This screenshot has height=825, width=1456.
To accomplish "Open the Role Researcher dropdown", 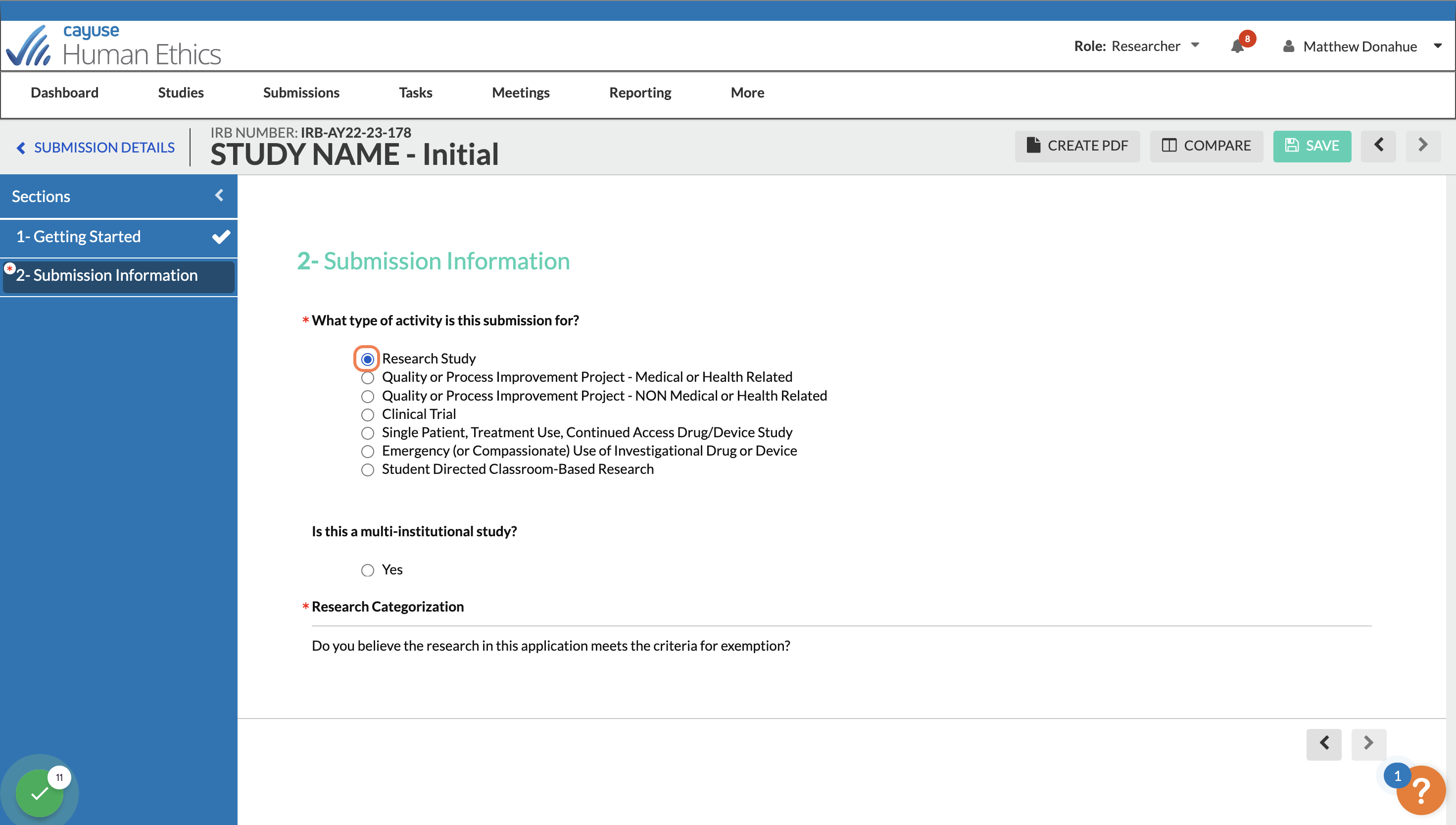I will [1137, 46].
